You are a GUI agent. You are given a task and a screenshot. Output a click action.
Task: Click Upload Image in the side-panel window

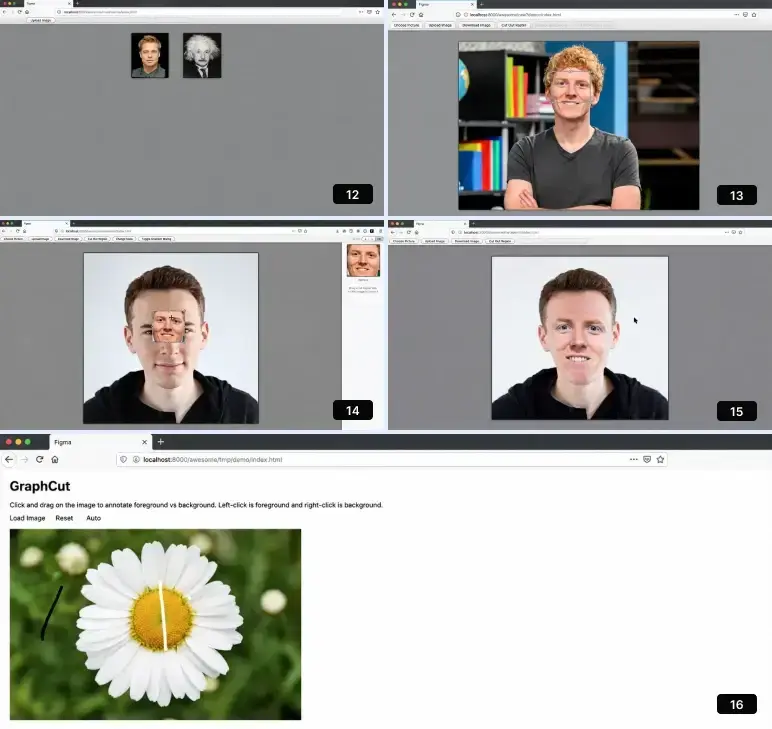[40, 239]
